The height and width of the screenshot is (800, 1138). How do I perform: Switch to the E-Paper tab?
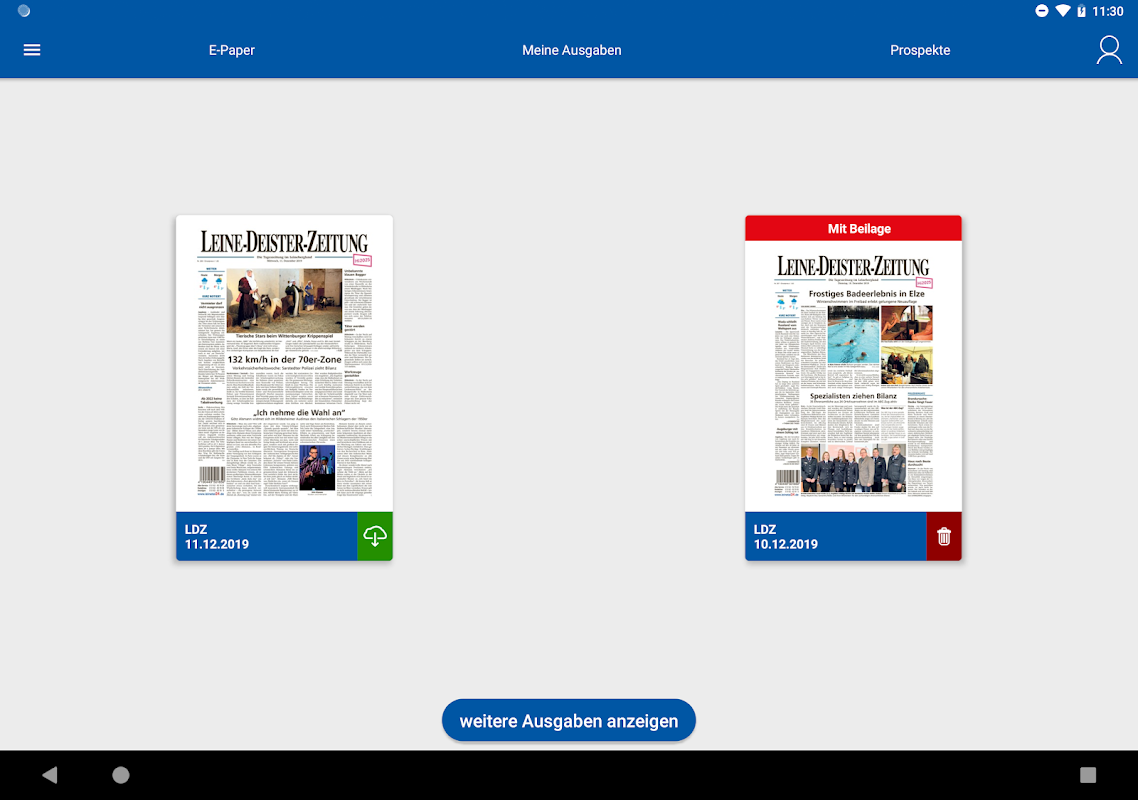click(x=232, y=50)
